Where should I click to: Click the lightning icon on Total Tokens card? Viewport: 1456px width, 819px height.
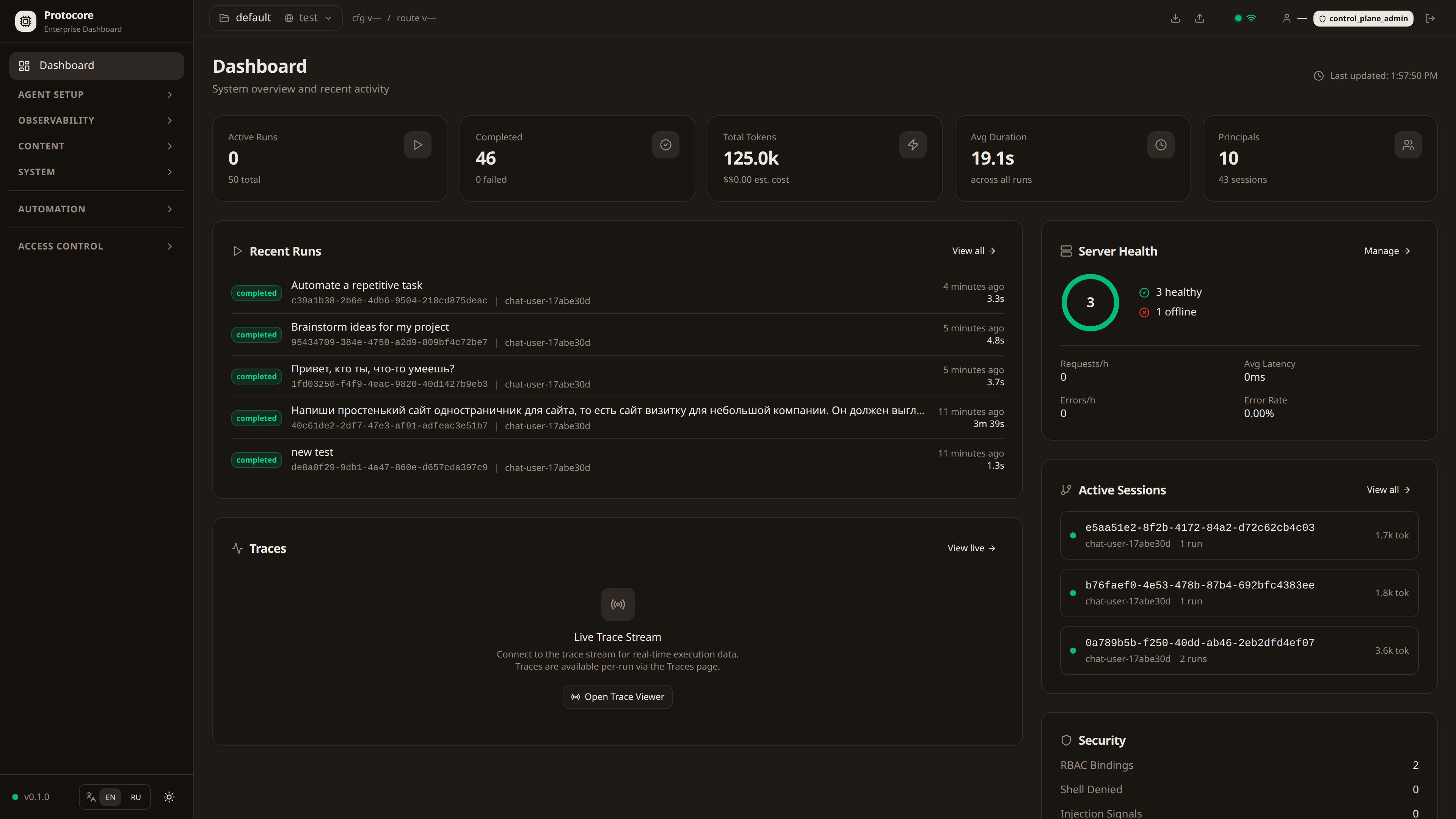[913, 145]
